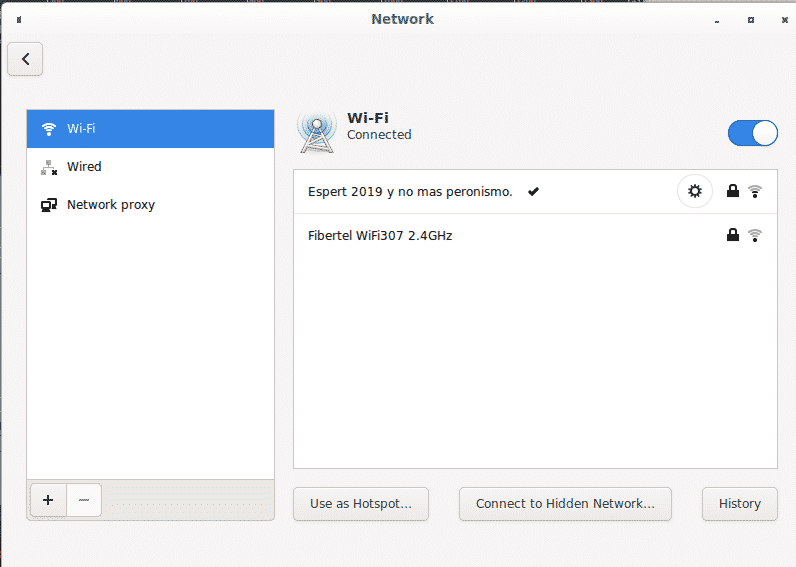
Task: Click the Wi-Fi antenna header icon
Action: click(316, 132)
